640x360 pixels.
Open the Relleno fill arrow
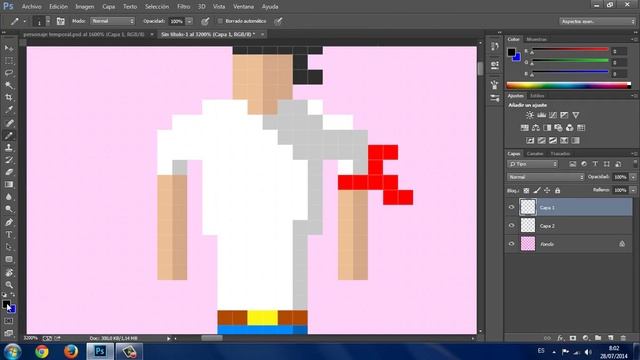pos(633,190)
